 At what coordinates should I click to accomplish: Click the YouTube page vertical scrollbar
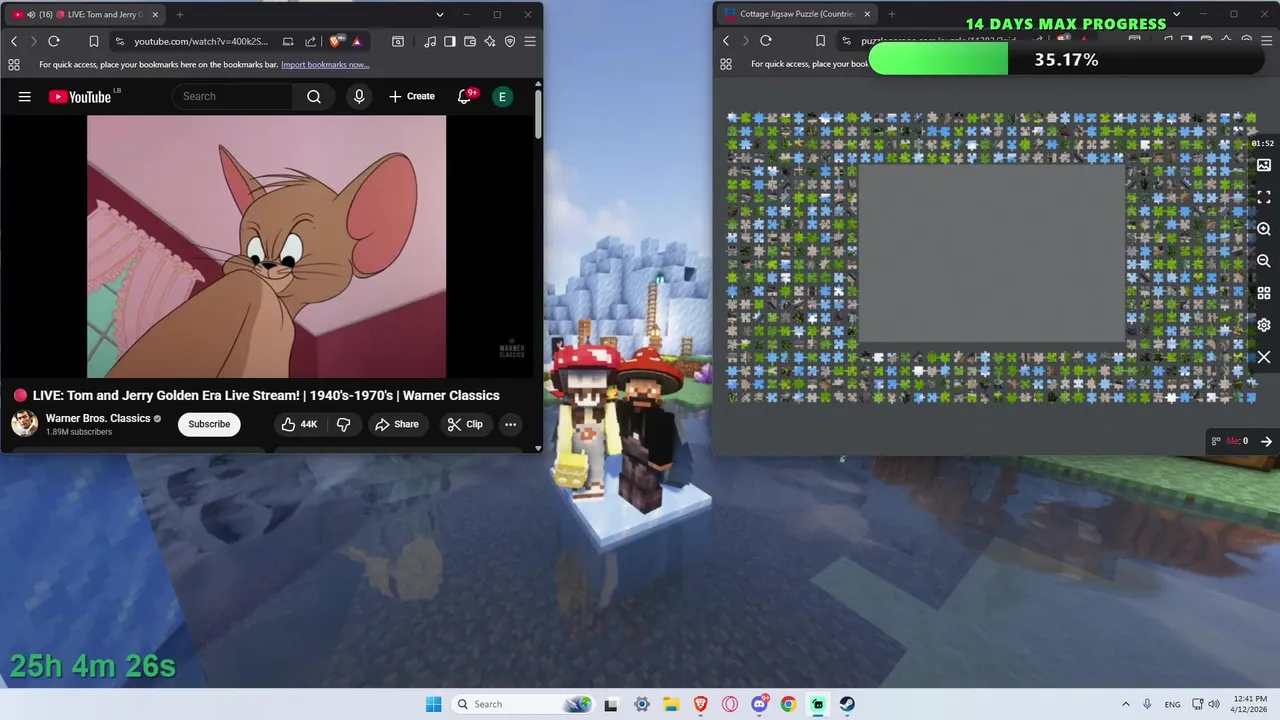(x=538, y=112)
